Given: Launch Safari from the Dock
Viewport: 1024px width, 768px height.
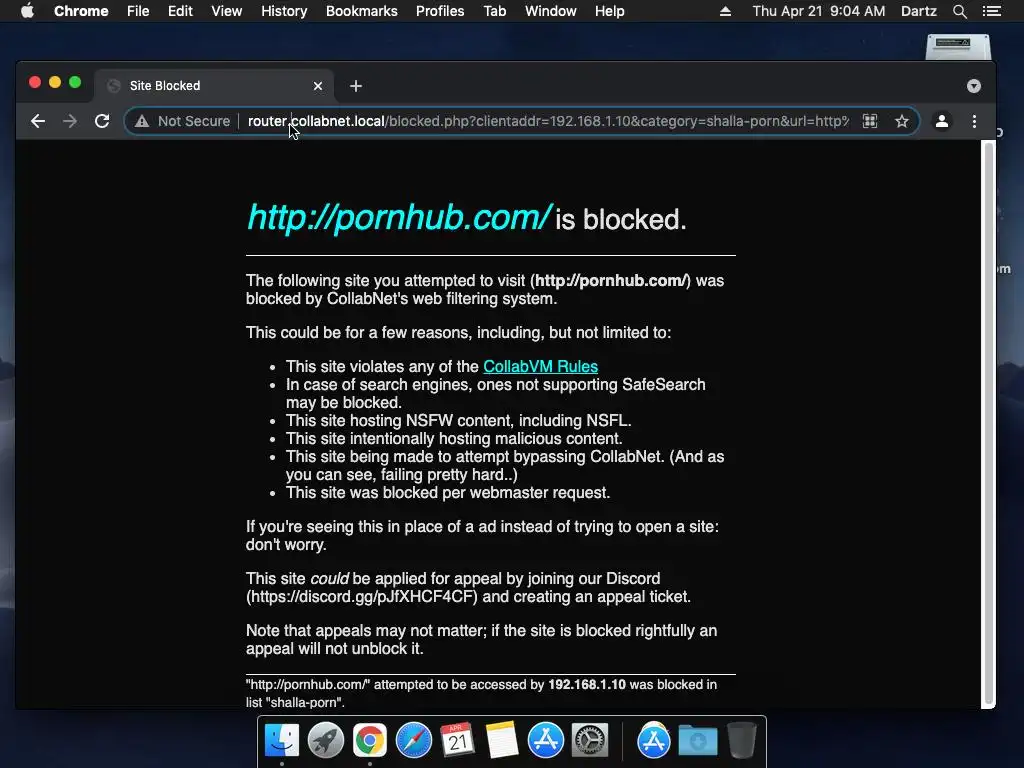Looking at the screenshot, I should (413, 741).
